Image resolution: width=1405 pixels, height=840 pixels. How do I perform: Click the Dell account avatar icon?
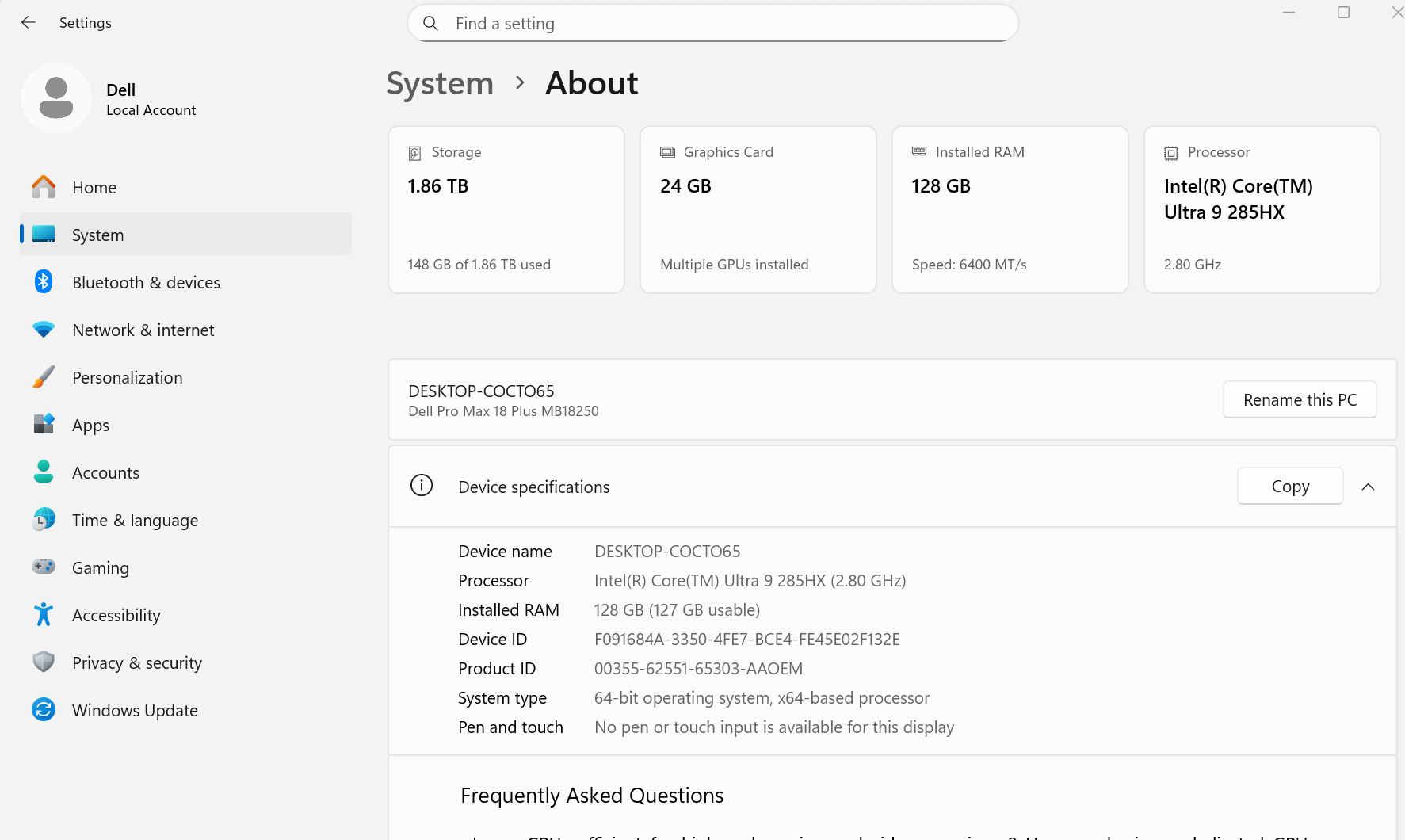pos(56,98)
